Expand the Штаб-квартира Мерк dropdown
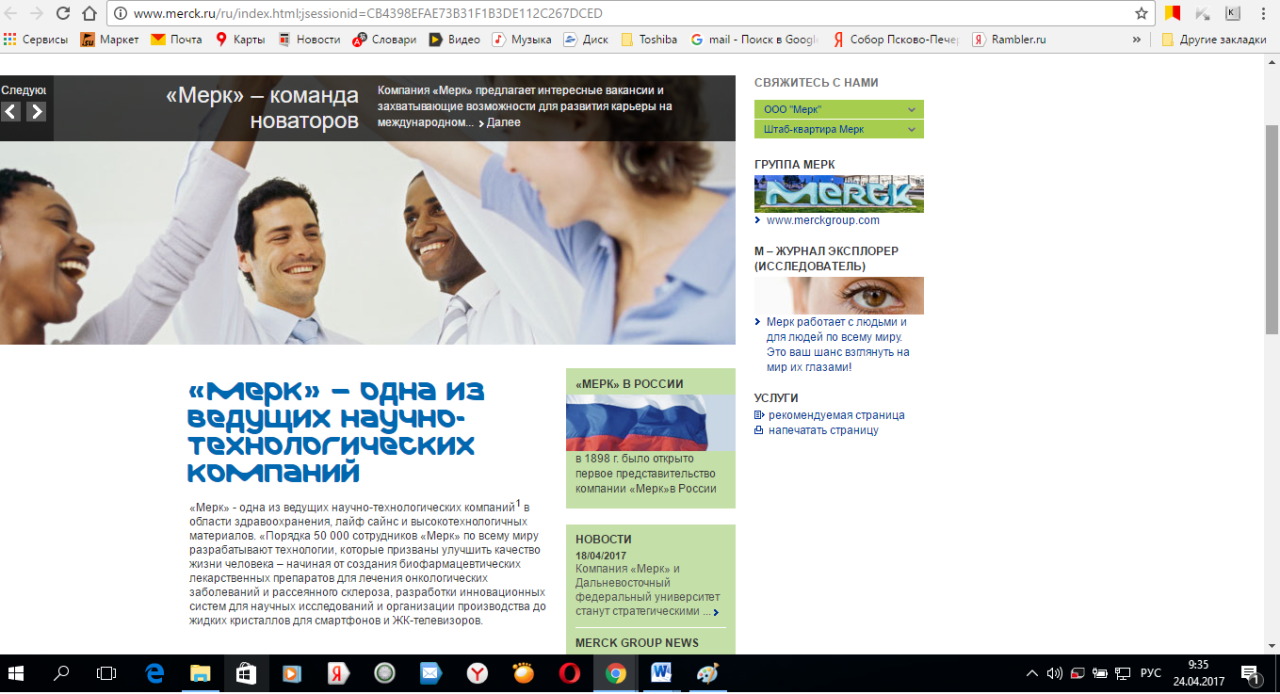 (839, 130)
